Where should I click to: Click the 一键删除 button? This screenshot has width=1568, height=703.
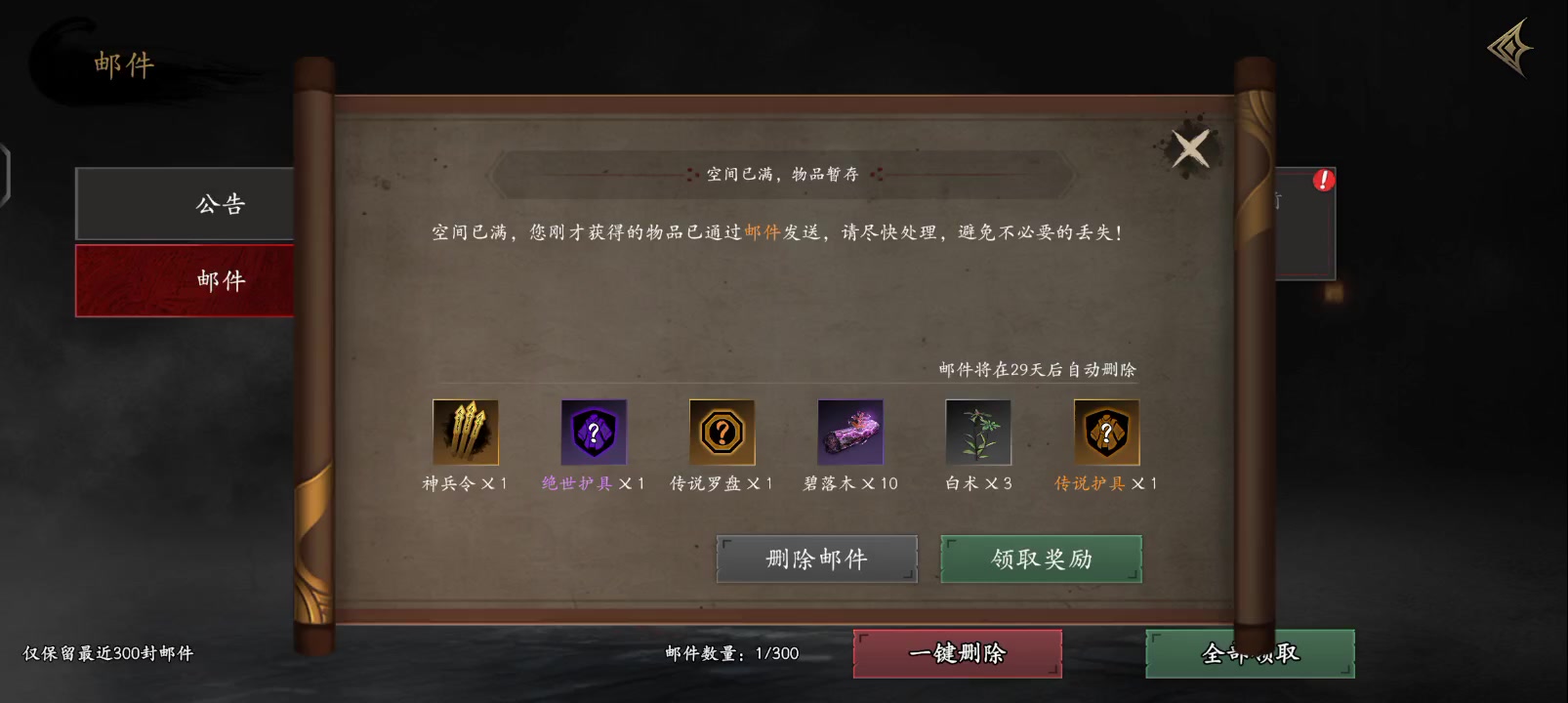[958, 653]
